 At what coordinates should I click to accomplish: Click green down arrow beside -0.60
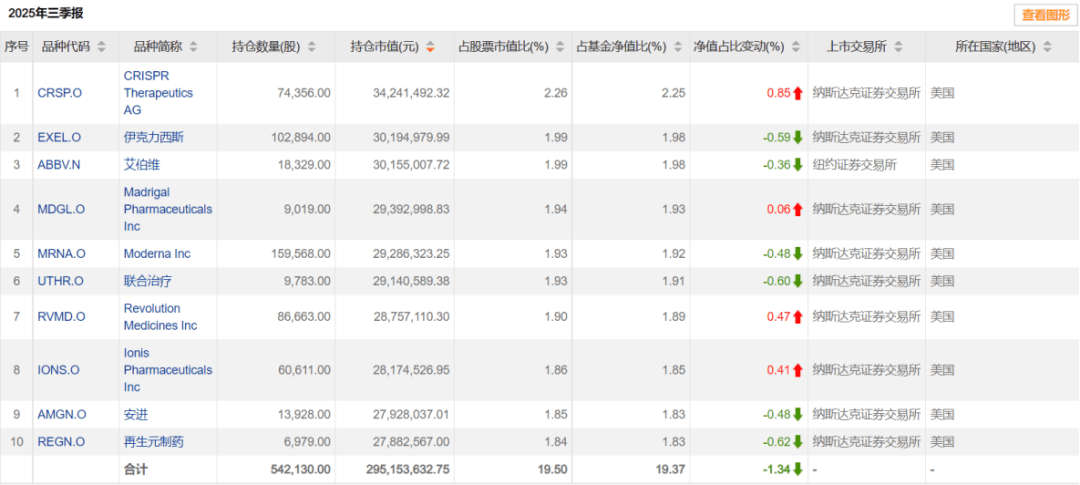[x=798, y=281]
